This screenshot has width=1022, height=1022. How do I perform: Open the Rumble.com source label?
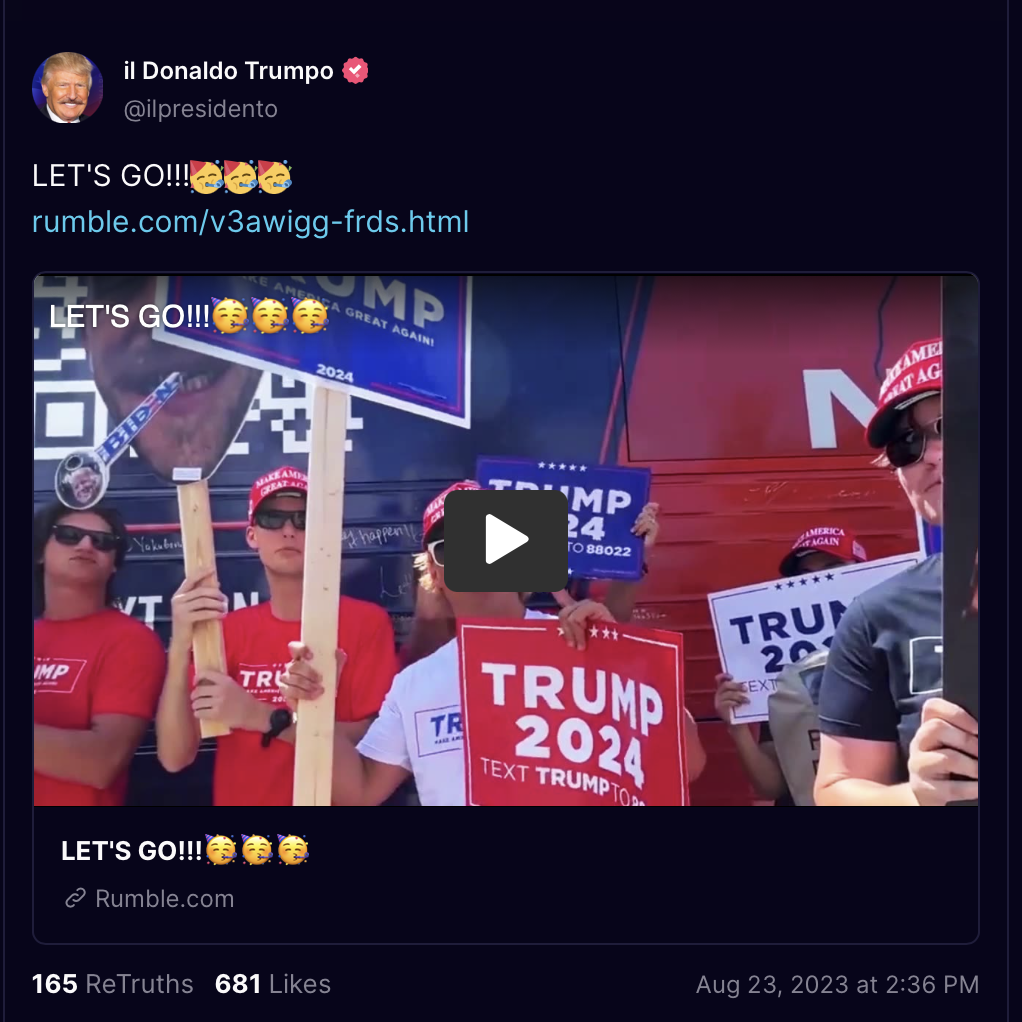(x=164, y=898)
